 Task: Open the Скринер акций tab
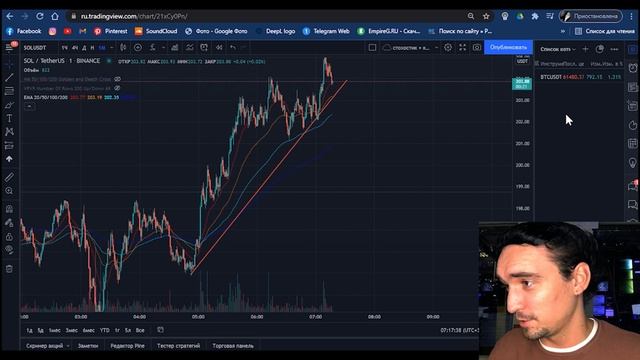point(44,346)
